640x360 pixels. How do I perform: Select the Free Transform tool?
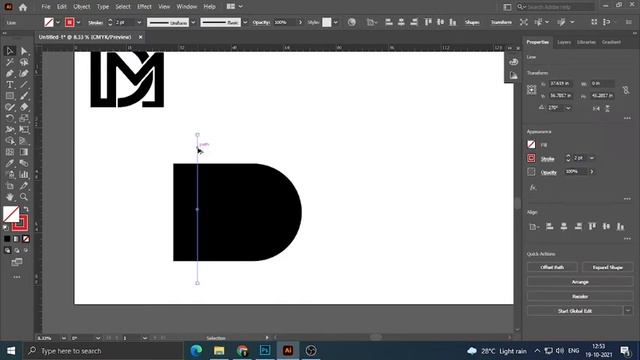(x=24, y=130)
